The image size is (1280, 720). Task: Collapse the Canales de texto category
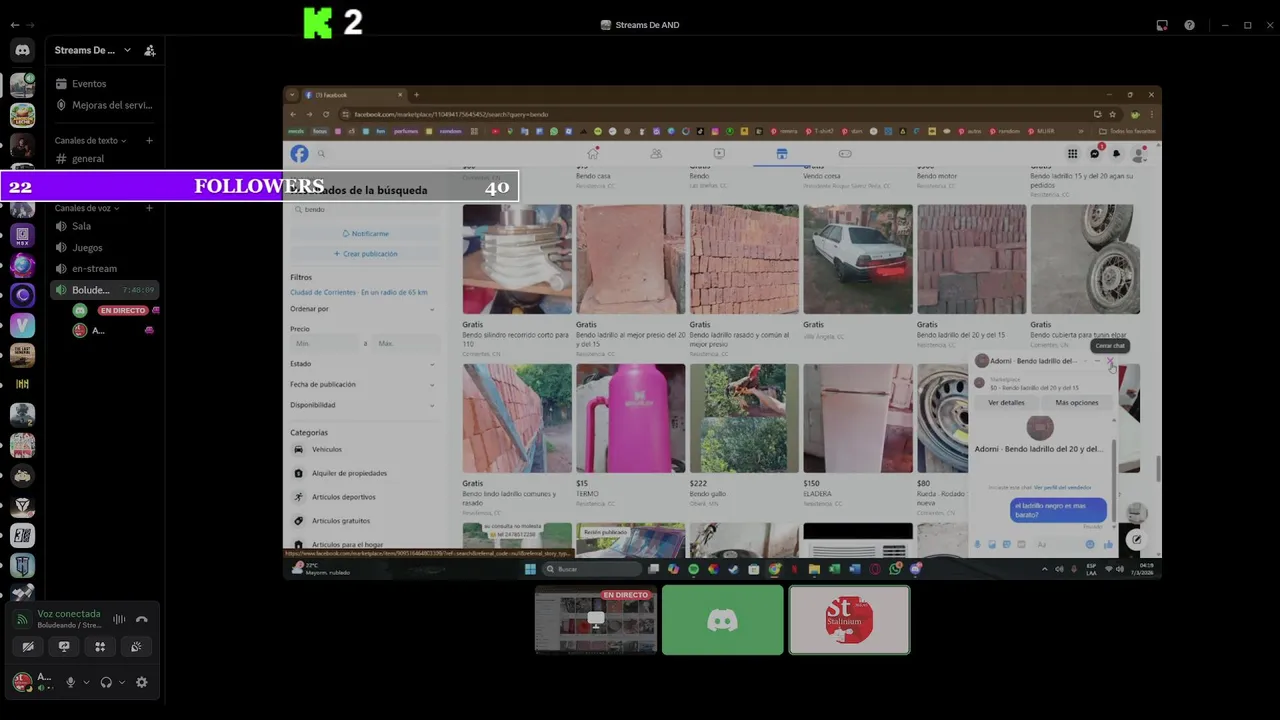pos(90,141)
